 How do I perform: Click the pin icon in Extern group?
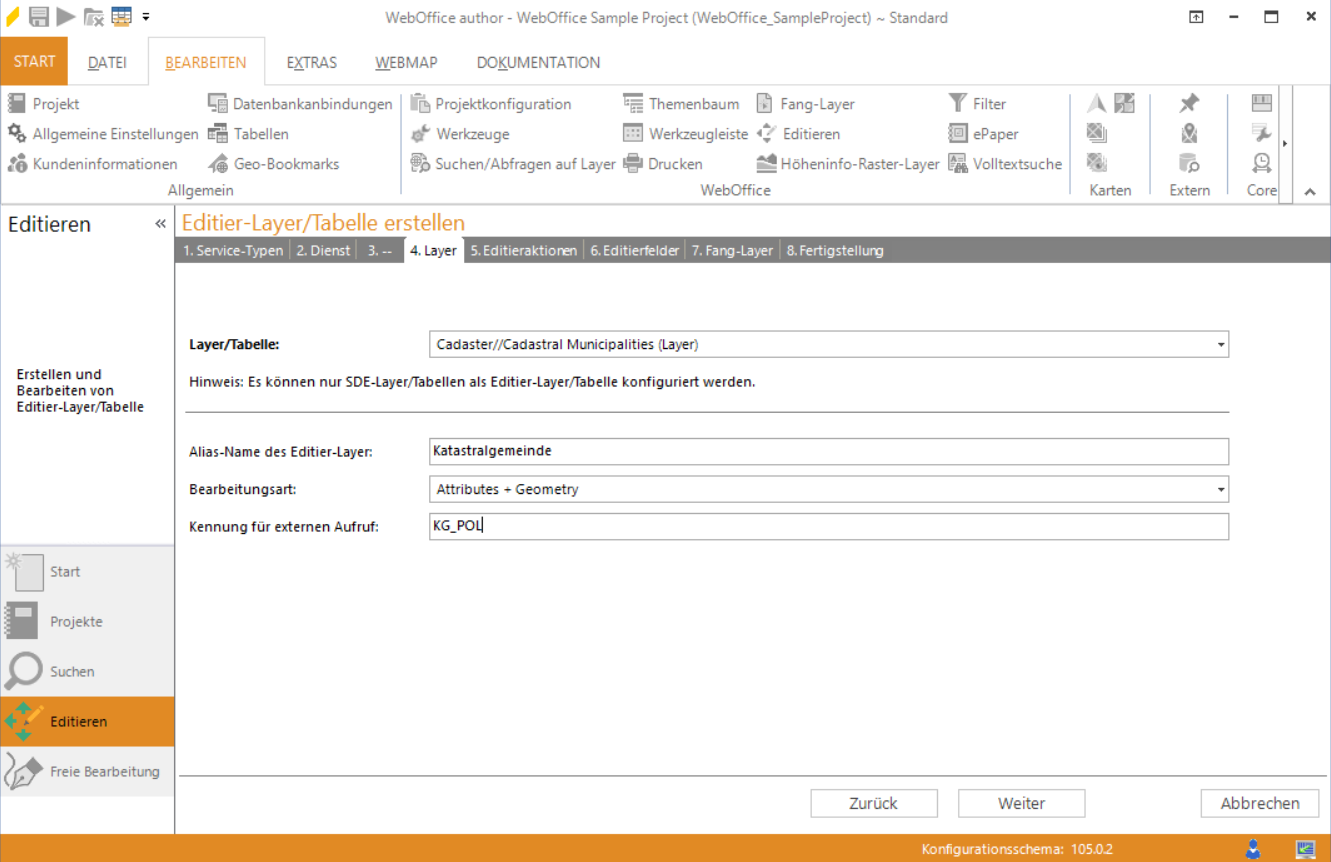pyautogui.click(x=1189, y=104)
